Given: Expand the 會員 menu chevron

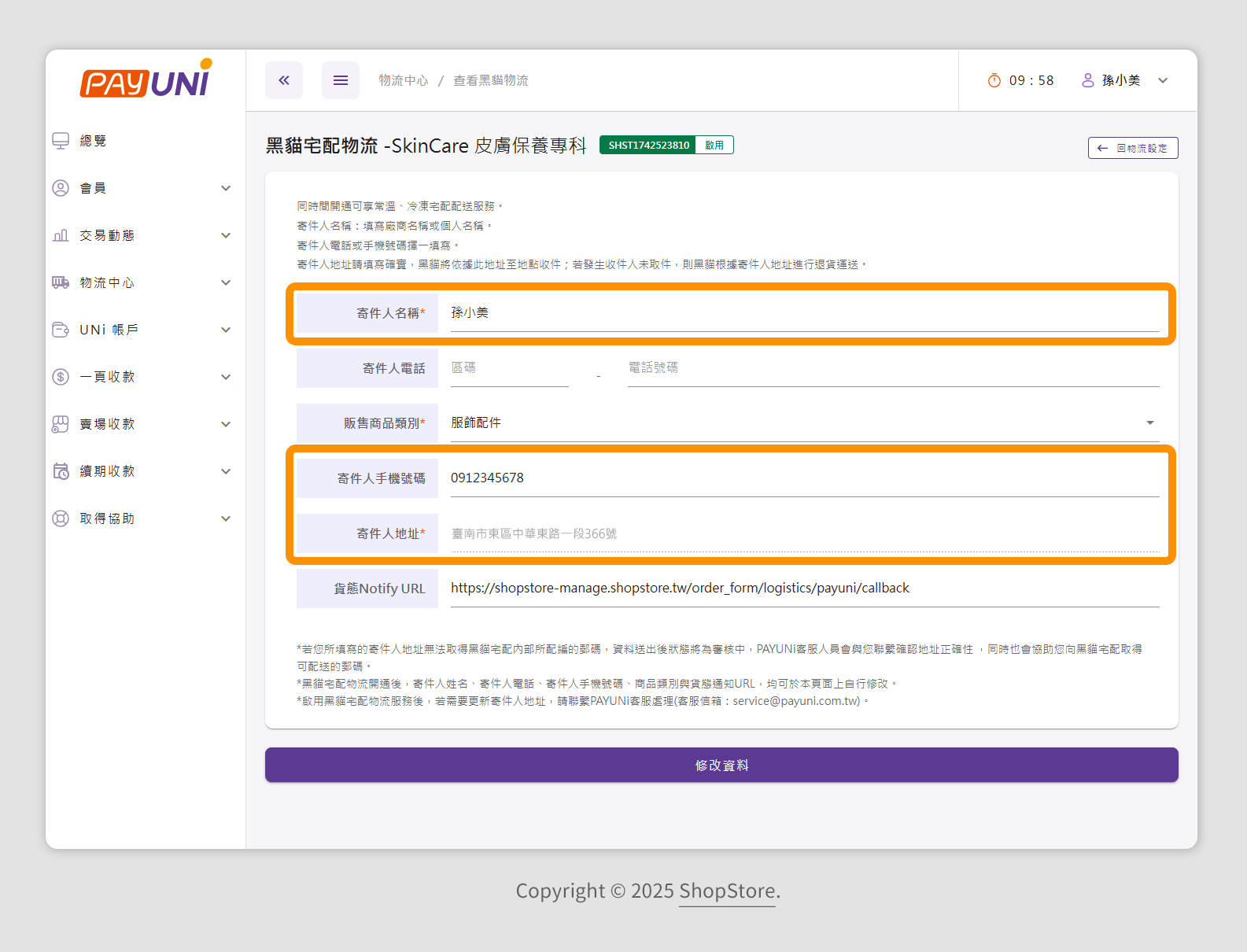Looking at the screenshot, I should click(x=226, y=188).
